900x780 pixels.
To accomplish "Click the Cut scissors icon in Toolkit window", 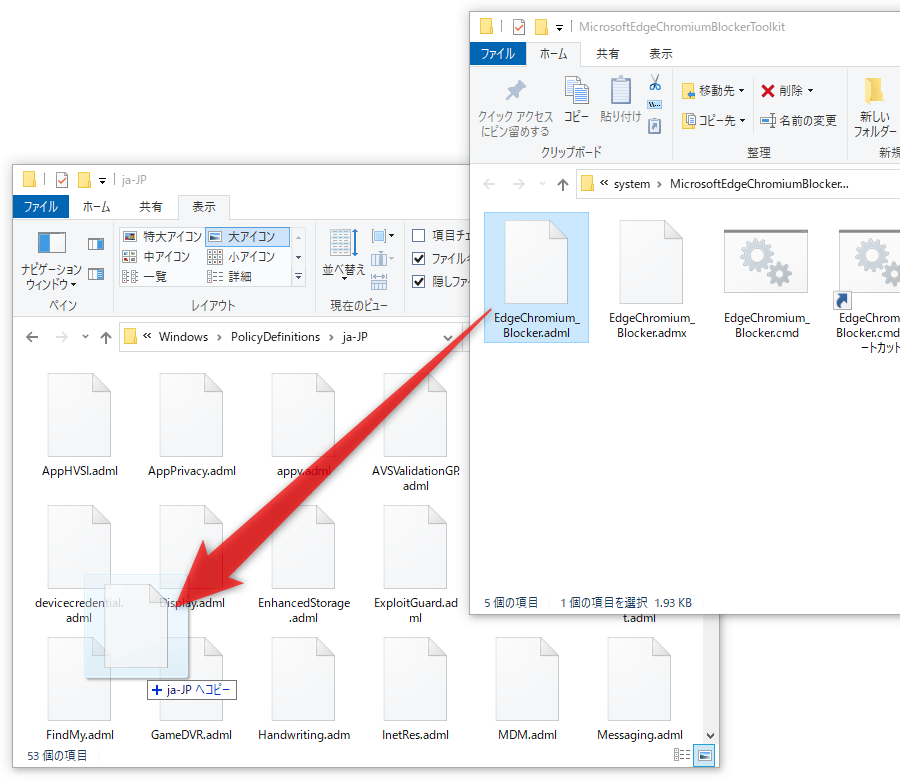I will coord(655,83).
